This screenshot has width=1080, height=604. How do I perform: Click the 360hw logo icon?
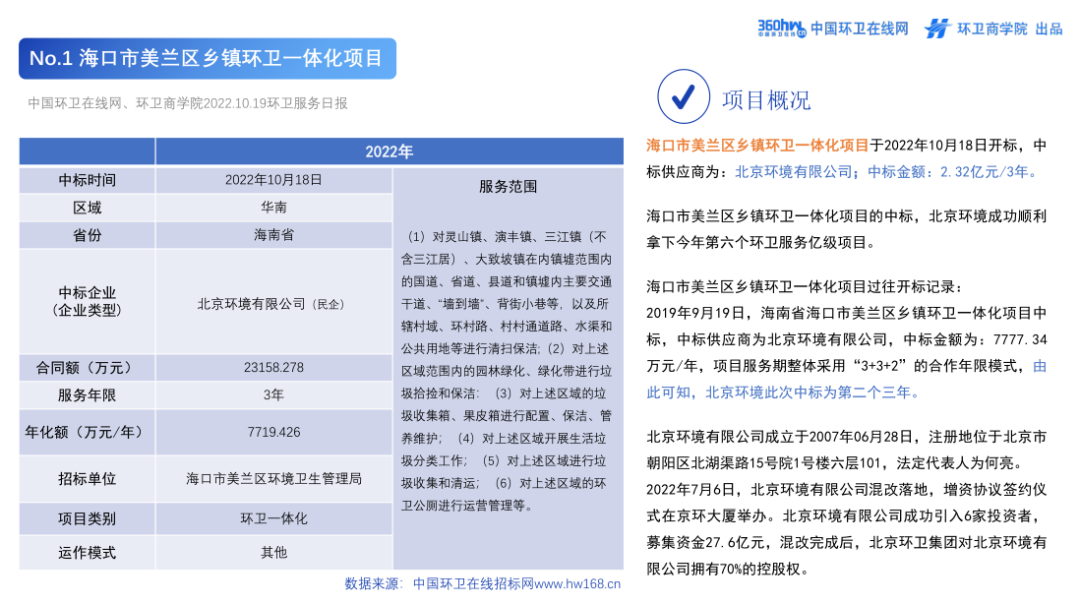(x=781, y=28)
